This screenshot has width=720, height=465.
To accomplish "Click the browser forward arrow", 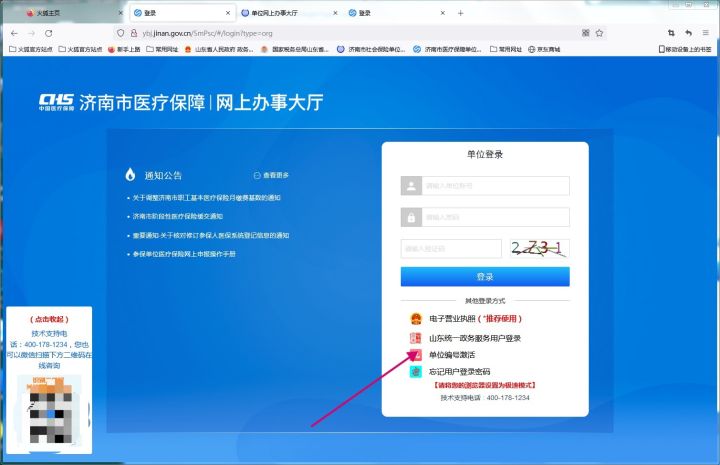I will click(31, 33).
